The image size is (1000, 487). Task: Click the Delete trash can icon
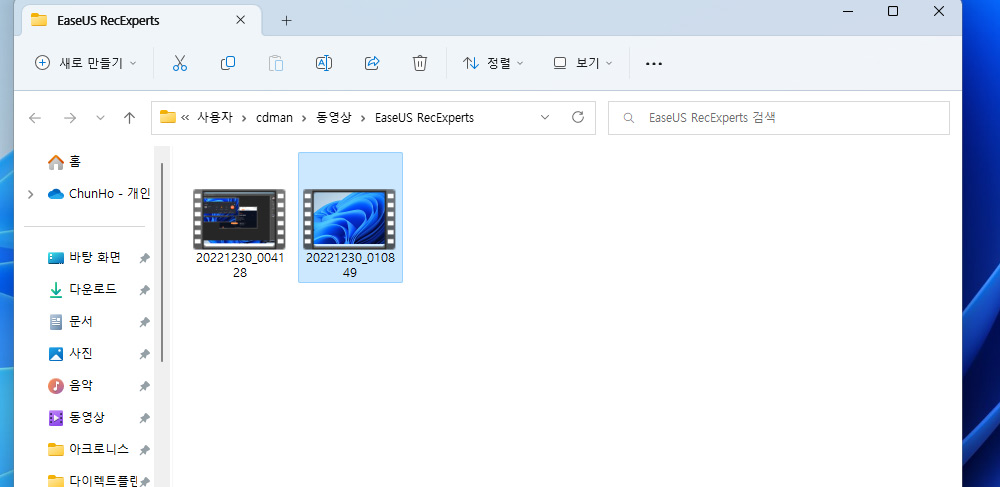420,63
